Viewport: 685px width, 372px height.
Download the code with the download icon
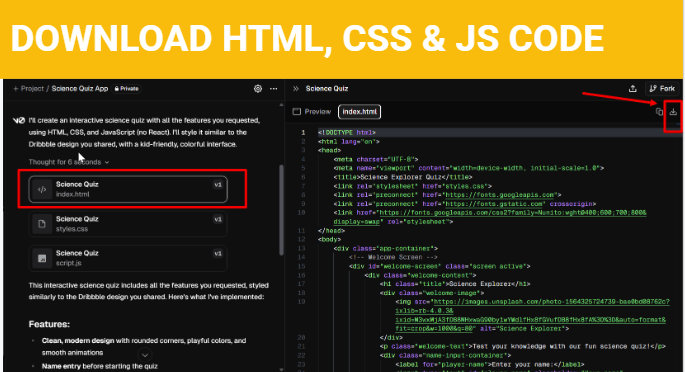(673, 112)
